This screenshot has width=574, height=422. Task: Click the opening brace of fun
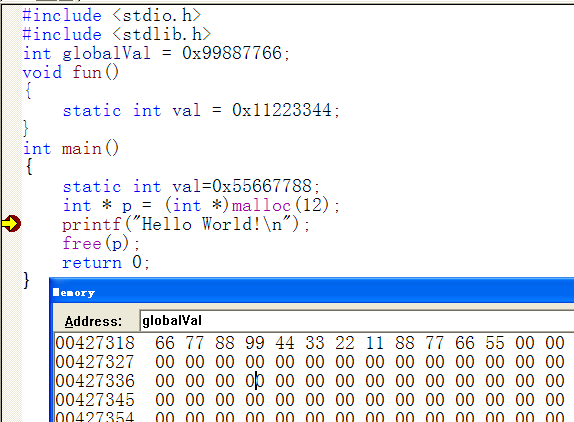[28, 90]
